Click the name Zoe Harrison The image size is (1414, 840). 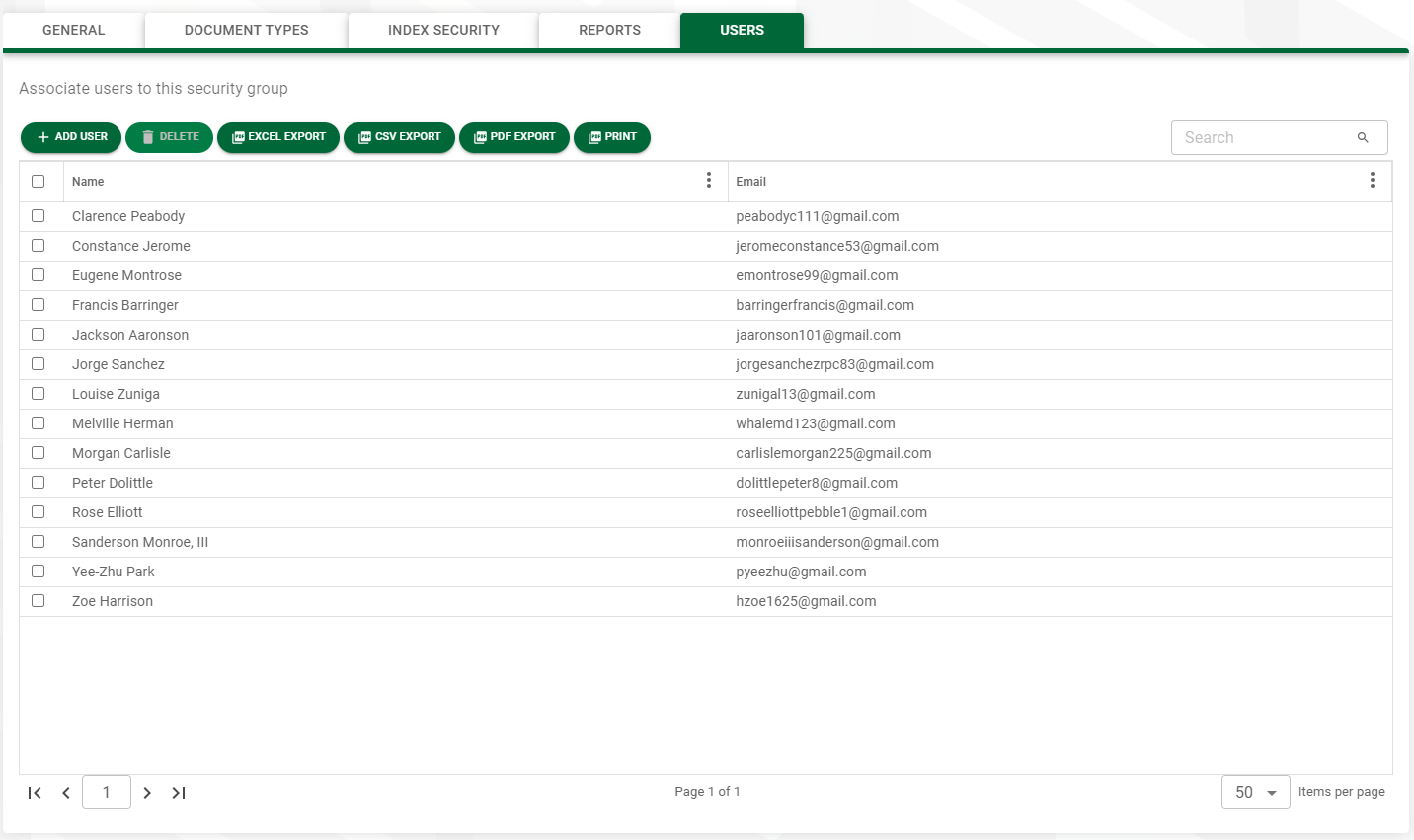(113, 601)
